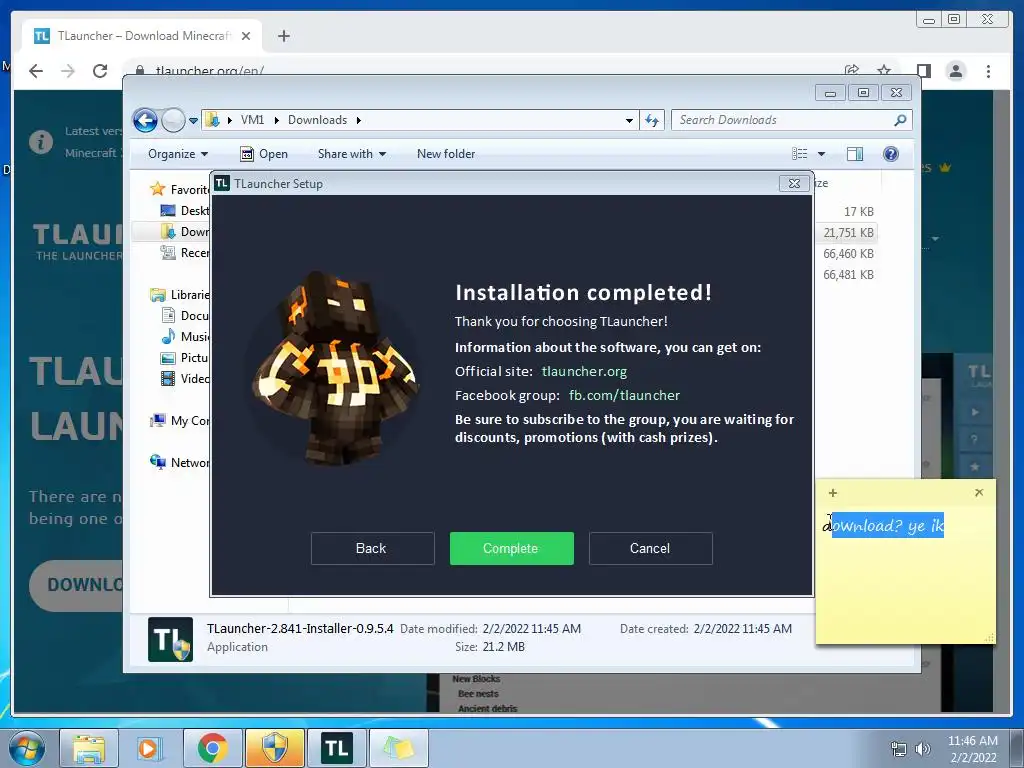The image size is (1024, 768).
Task: Click the Explorer forward navigation arrow
Action: [173, 120]
